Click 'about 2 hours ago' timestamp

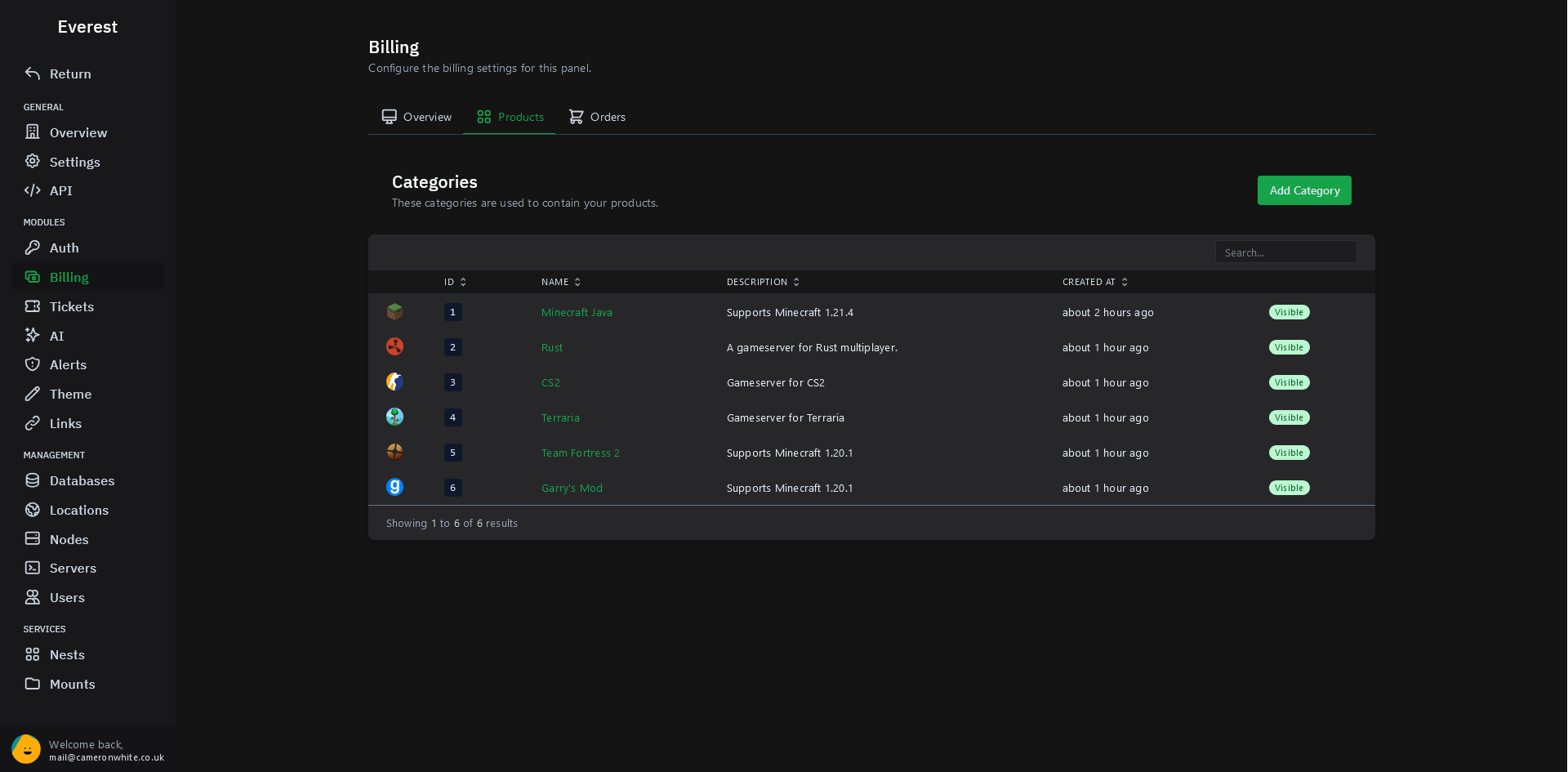1107,312
